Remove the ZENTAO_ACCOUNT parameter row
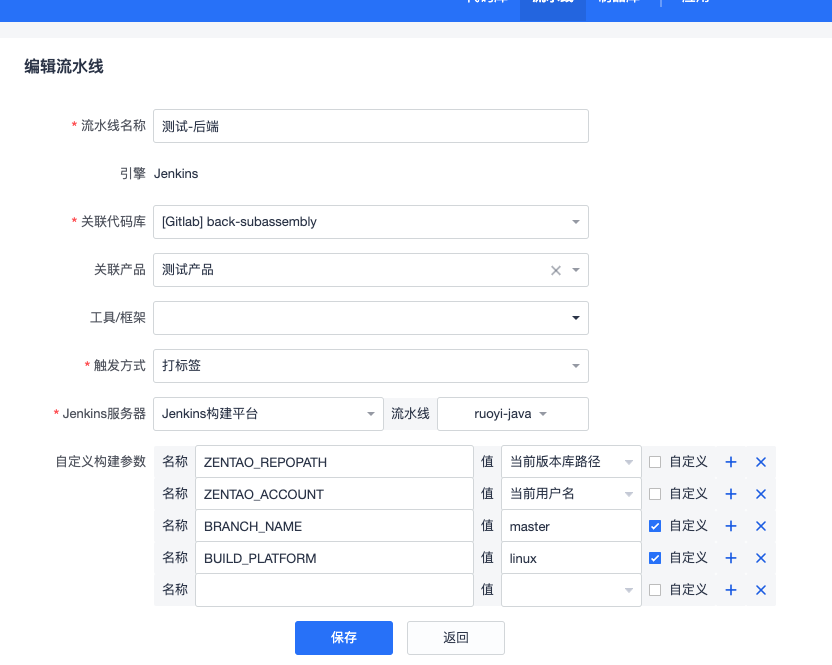Screen dimensions: 832x665 click(x=760, y=494)
